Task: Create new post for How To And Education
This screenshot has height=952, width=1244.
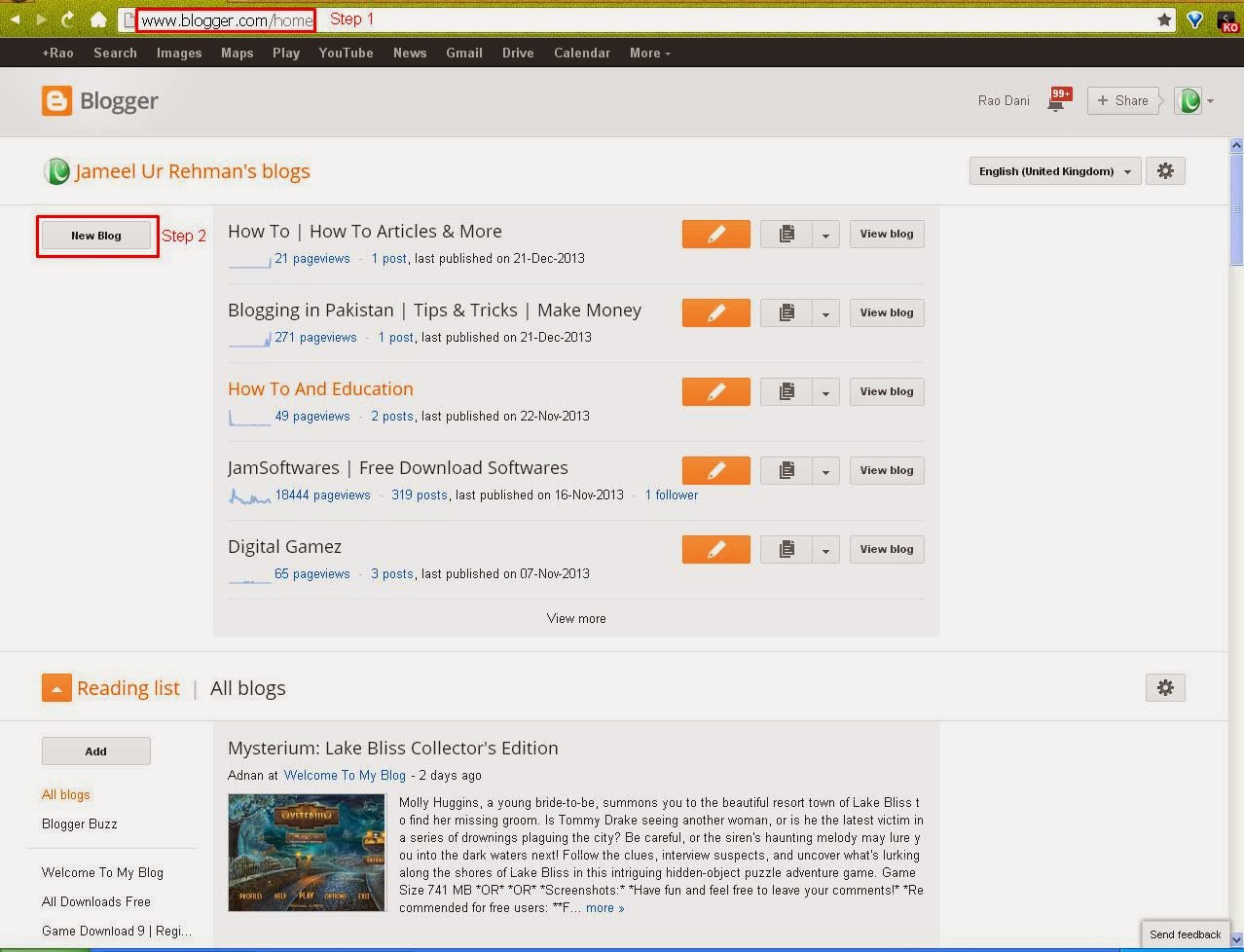Action: [716, 391]
